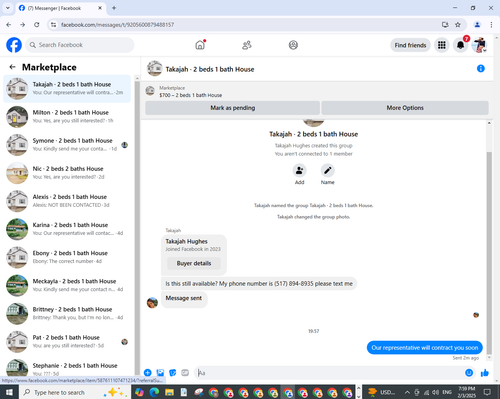Click the message text input field
The width and height of the screenshot is (500, 399).
pos(328,373)
